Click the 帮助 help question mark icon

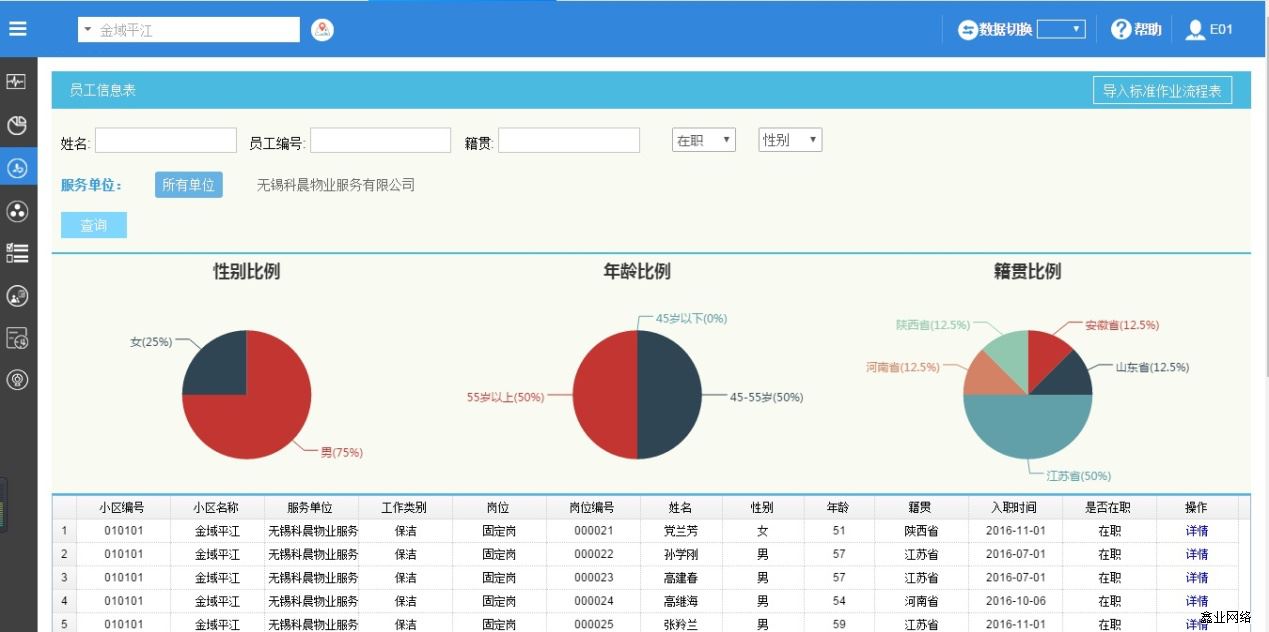point(1121,29)
